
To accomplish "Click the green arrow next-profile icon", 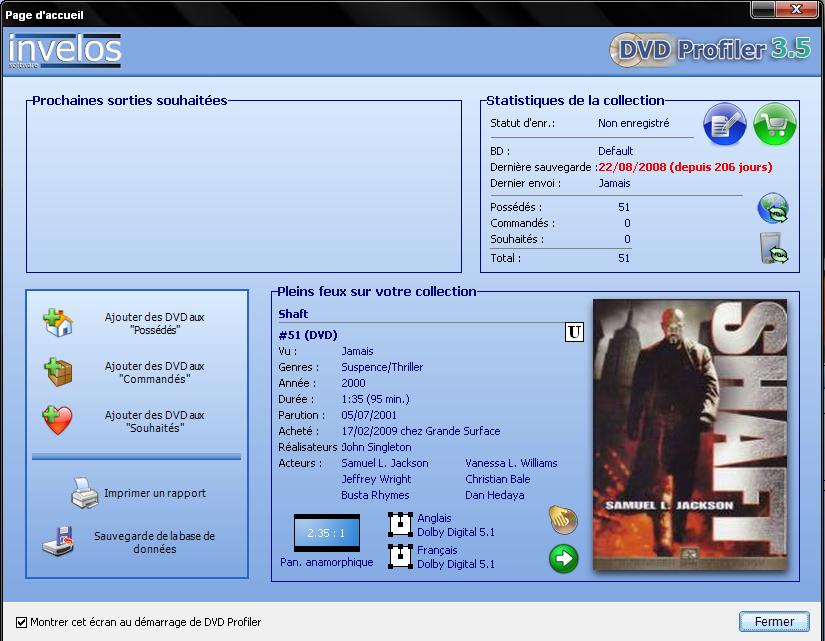I will [x=564, y=558].
